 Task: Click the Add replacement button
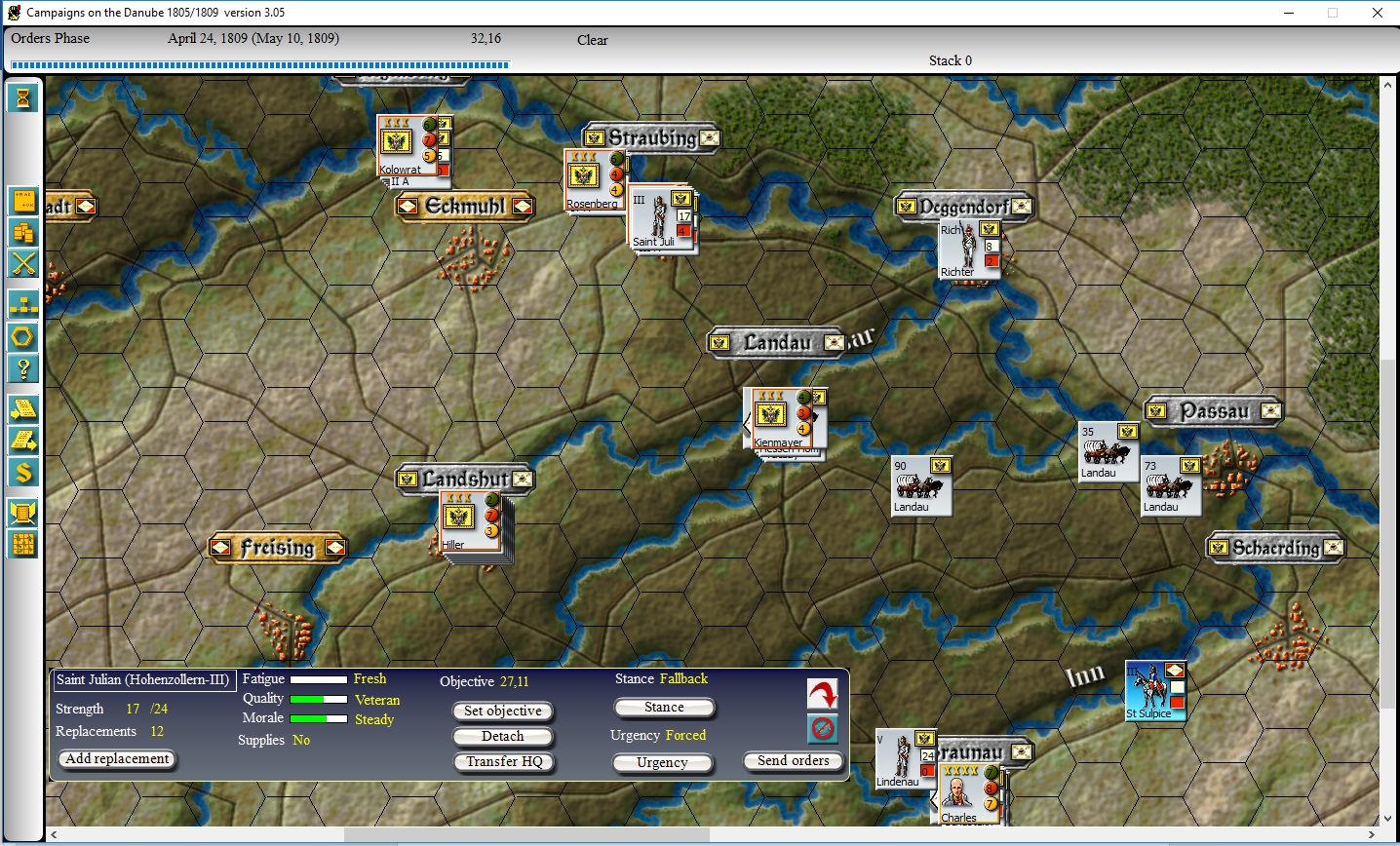pyautogui.click(x=117, y=759)
